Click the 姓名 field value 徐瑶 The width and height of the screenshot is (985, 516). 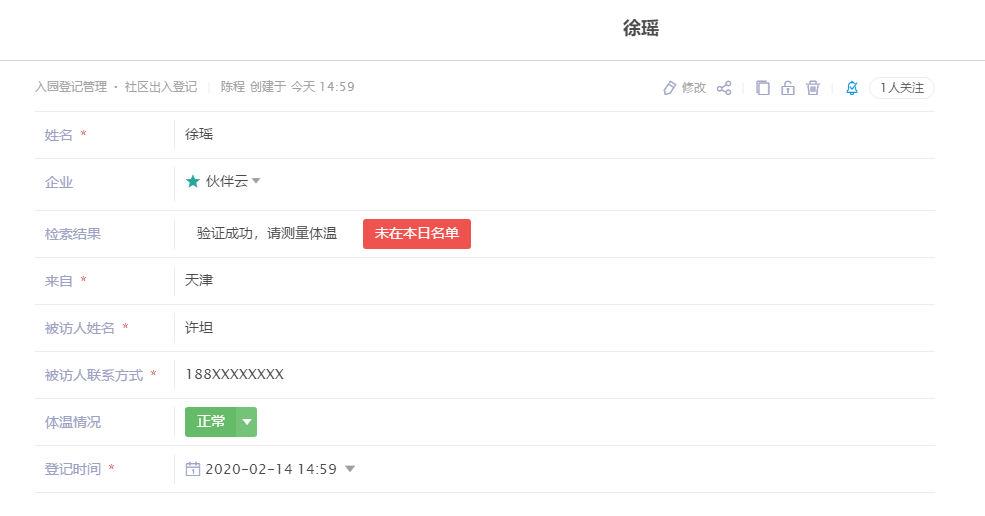coord(199,134)
